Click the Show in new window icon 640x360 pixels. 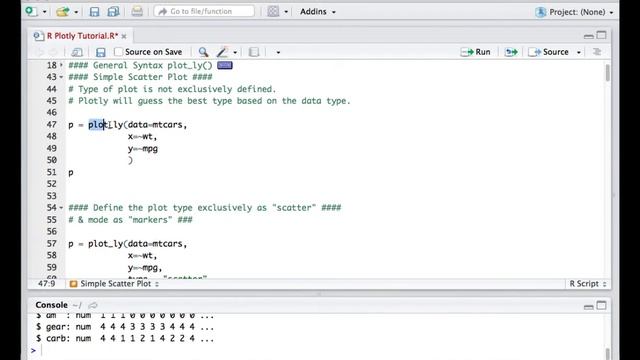point(77,52)
